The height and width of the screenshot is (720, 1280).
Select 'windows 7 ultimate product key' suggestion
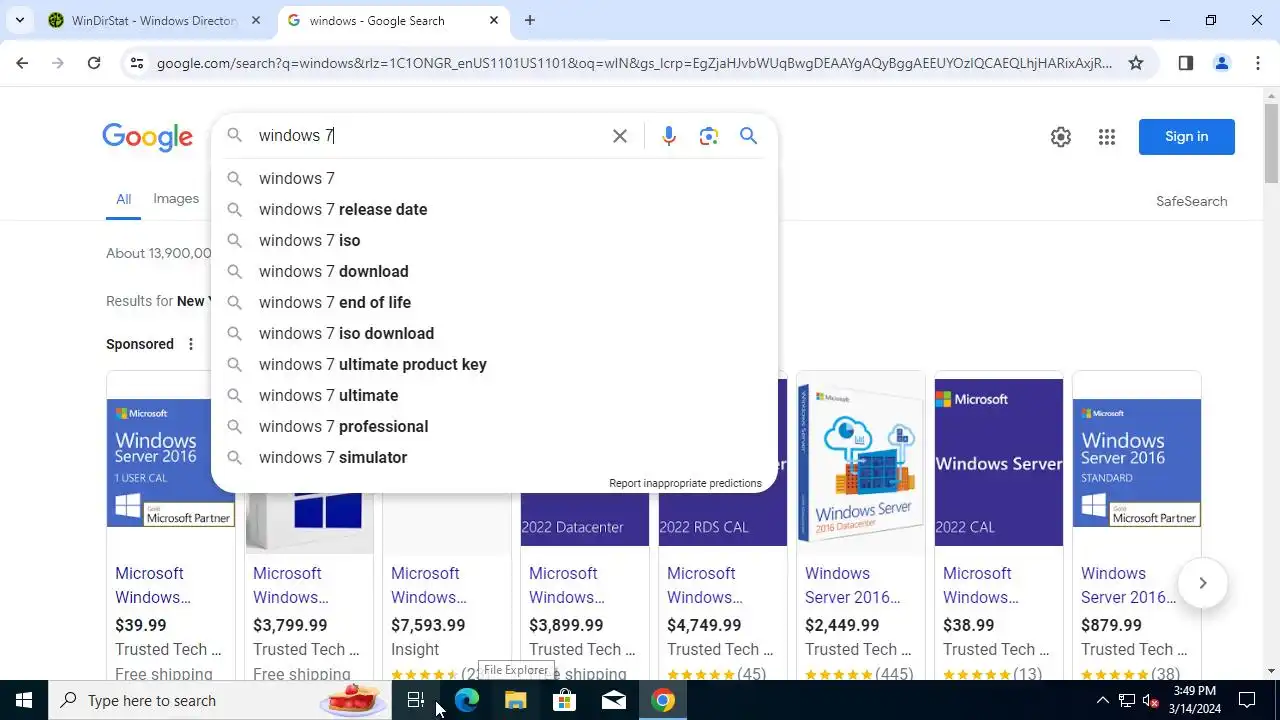495,364
